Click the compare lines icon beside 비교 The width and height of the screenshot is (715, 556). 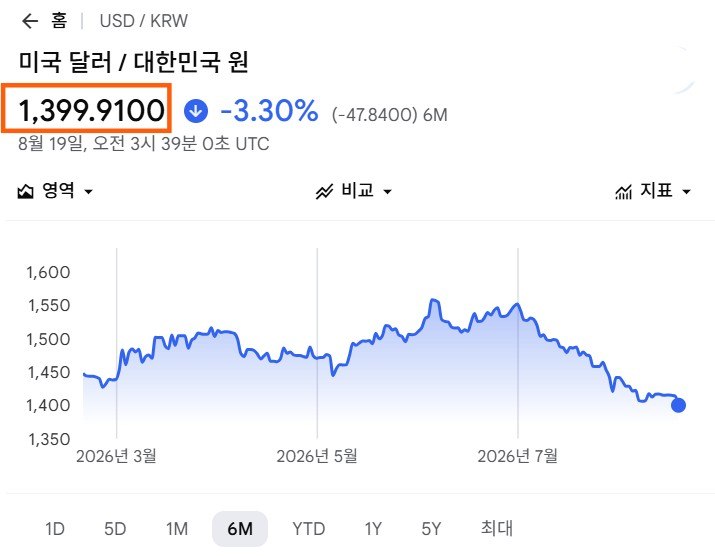324,192
